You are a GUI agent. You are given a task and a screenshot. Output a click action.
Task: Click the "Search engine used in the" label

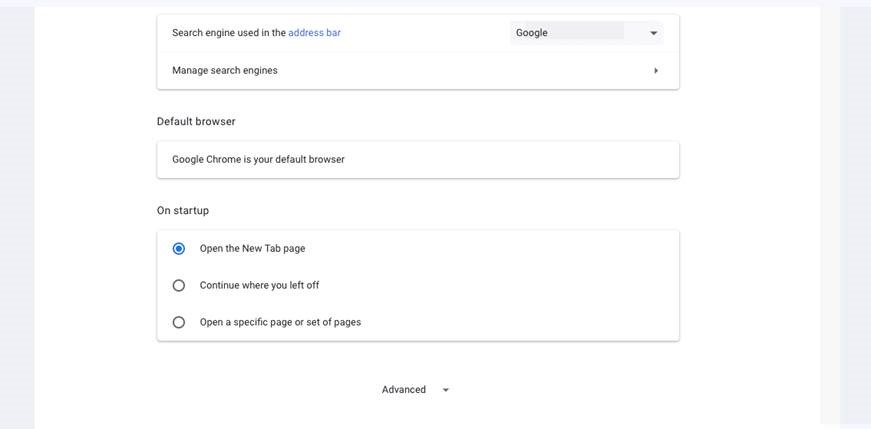click(229, 33)
